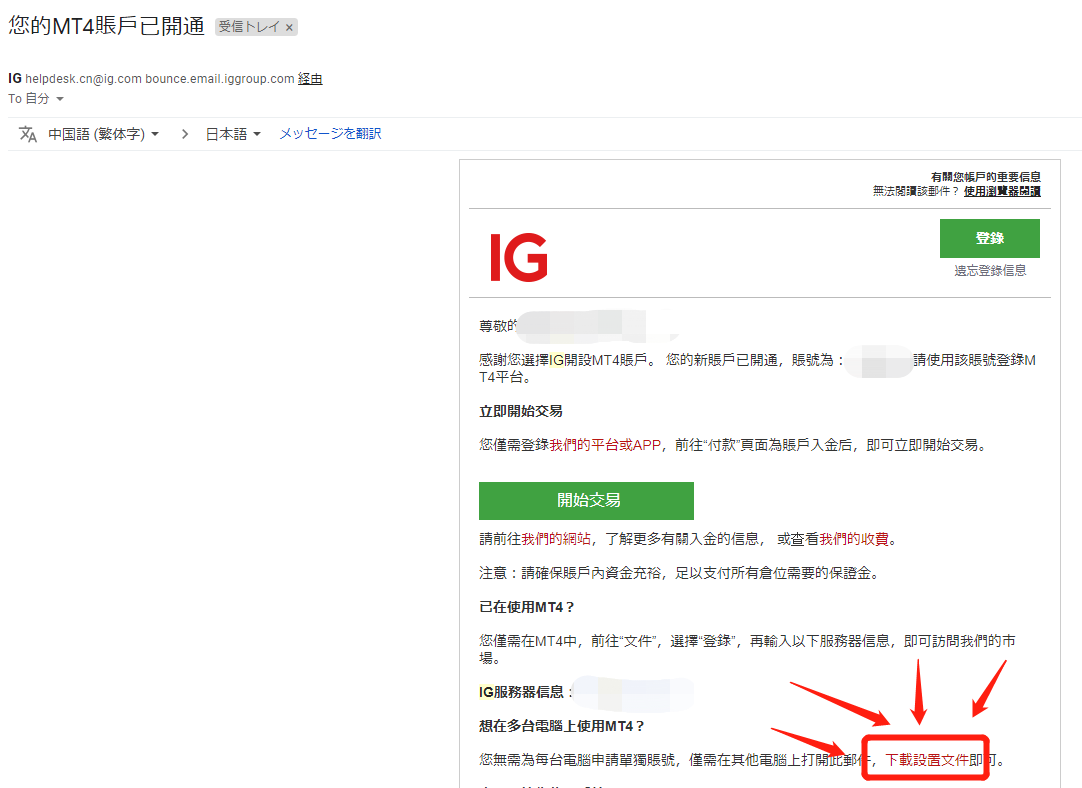Screen dimensions: 1082x788
Task: Expand recipient details arrow next to To 自分
Action: (x=60, y=99)
